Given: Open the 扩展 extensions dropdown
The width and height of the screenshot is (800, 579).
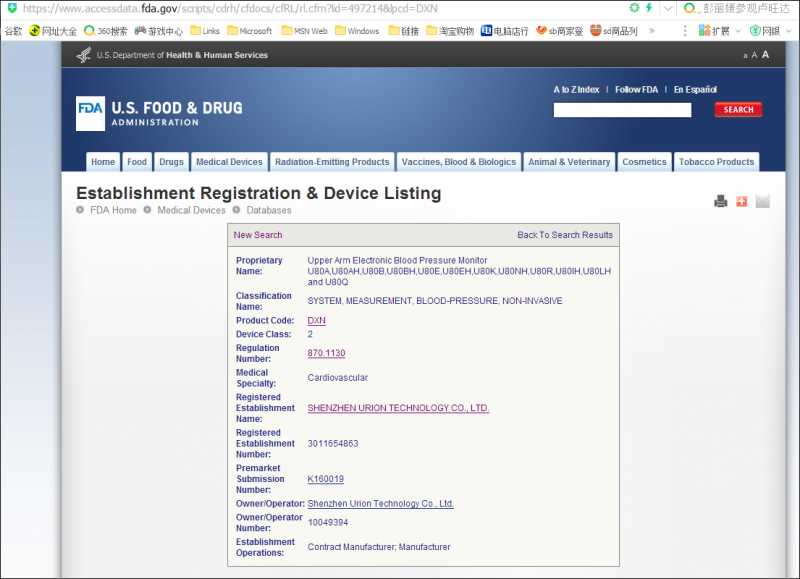Looking at the screenshot, I should [x=719, y=31].
